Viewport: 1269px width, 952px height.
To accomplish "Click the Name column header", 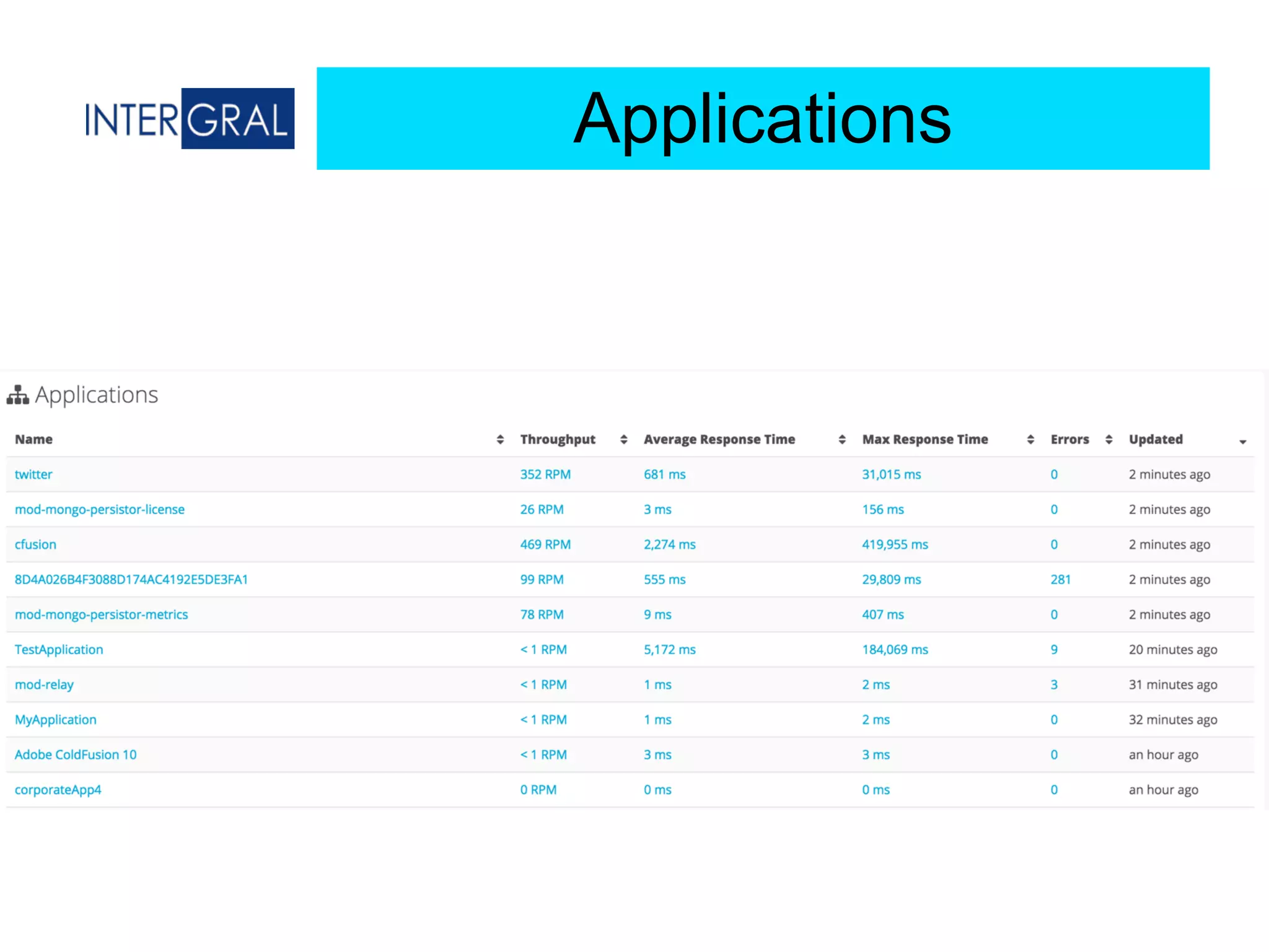I will tap(33, 439).
